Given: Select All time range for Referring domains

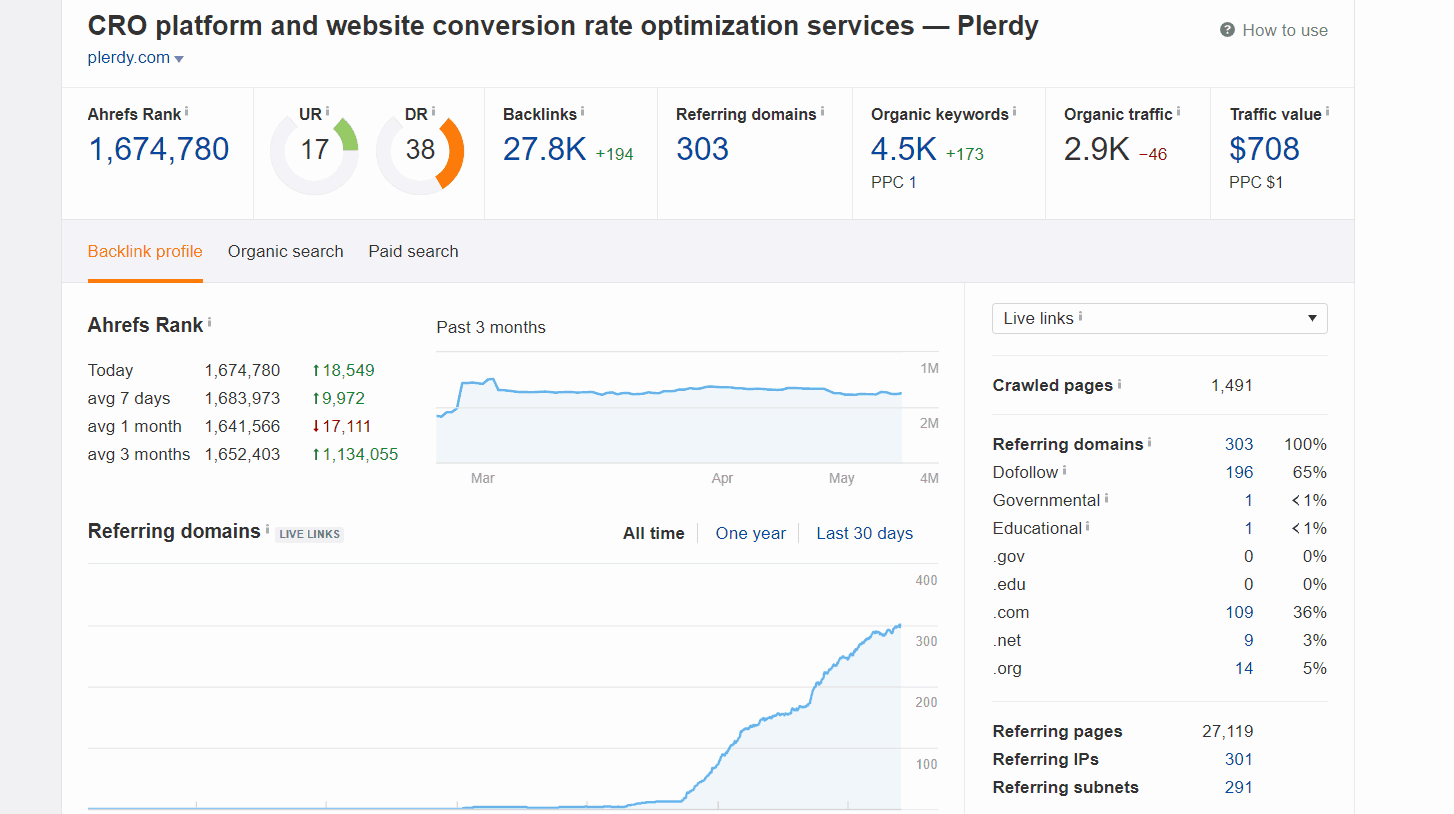Looking at the screenshot, I should [654, 534].
